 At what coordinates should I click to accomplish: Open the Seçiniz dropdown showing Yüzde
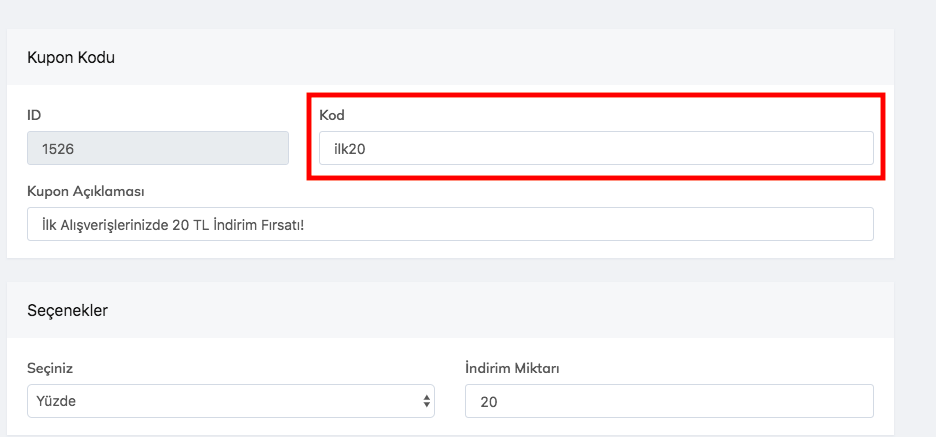[230, 401]
